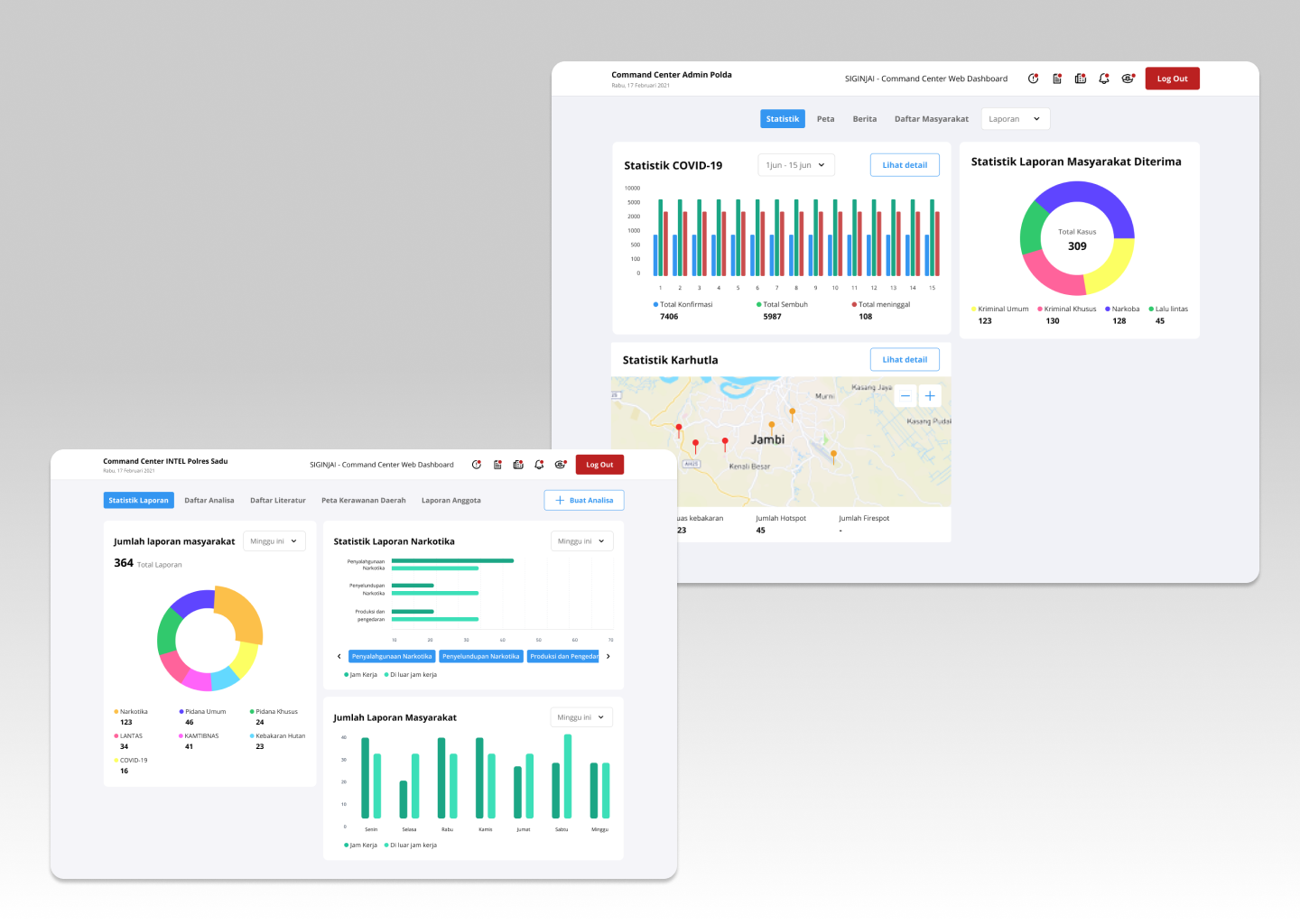Click the bell icon in INTEL Polres Sadu header
This screenshot has height=924, width=1300.
pos(539,465)
